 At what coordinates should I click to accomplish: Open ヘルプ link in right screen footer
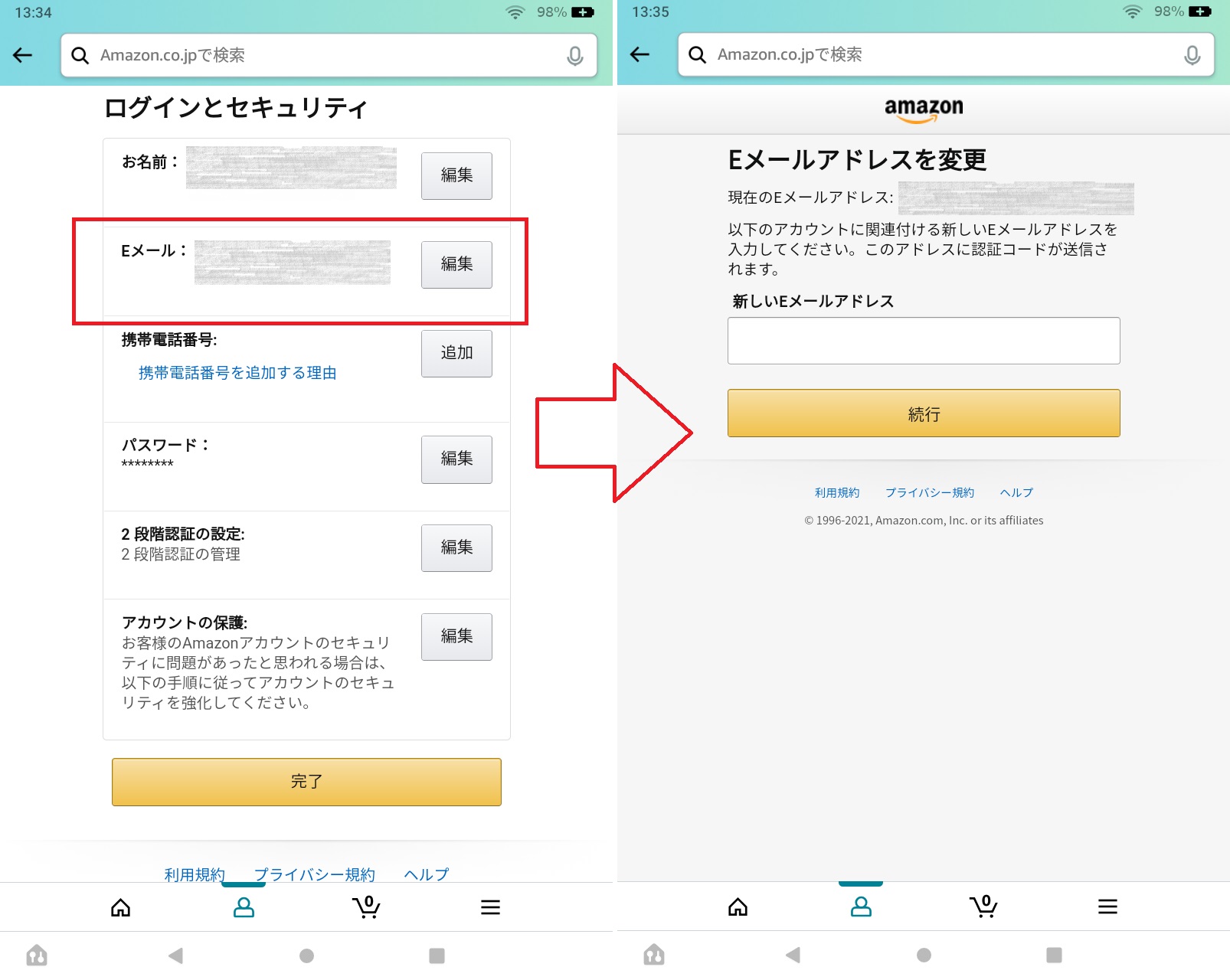(x=1016, y=492)
